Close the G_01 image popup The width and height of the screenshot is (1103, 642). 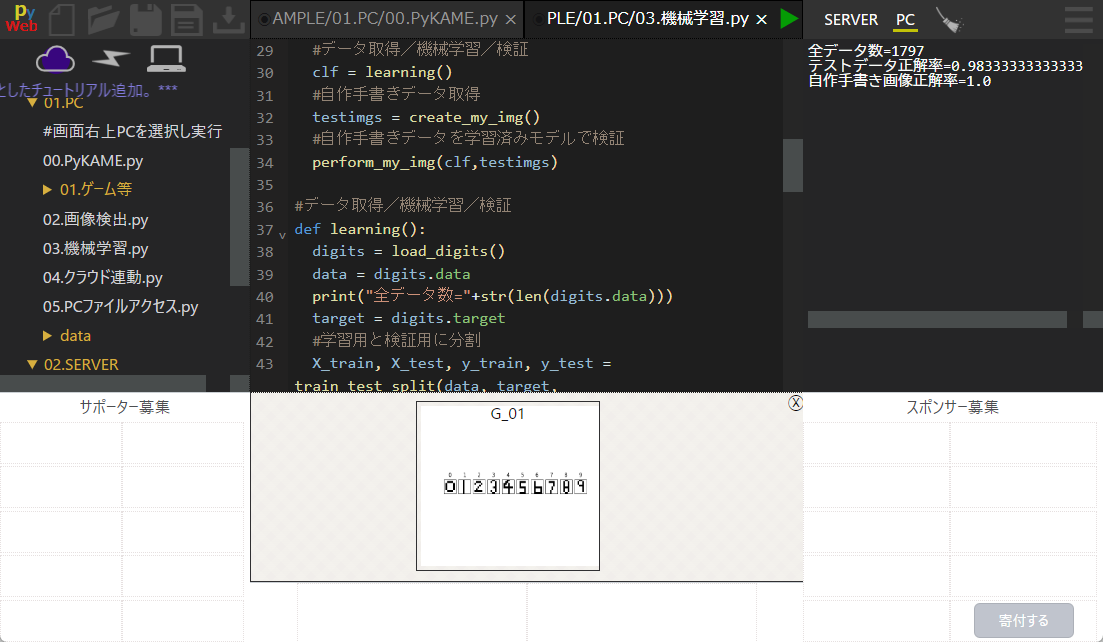tap(795, 402)
